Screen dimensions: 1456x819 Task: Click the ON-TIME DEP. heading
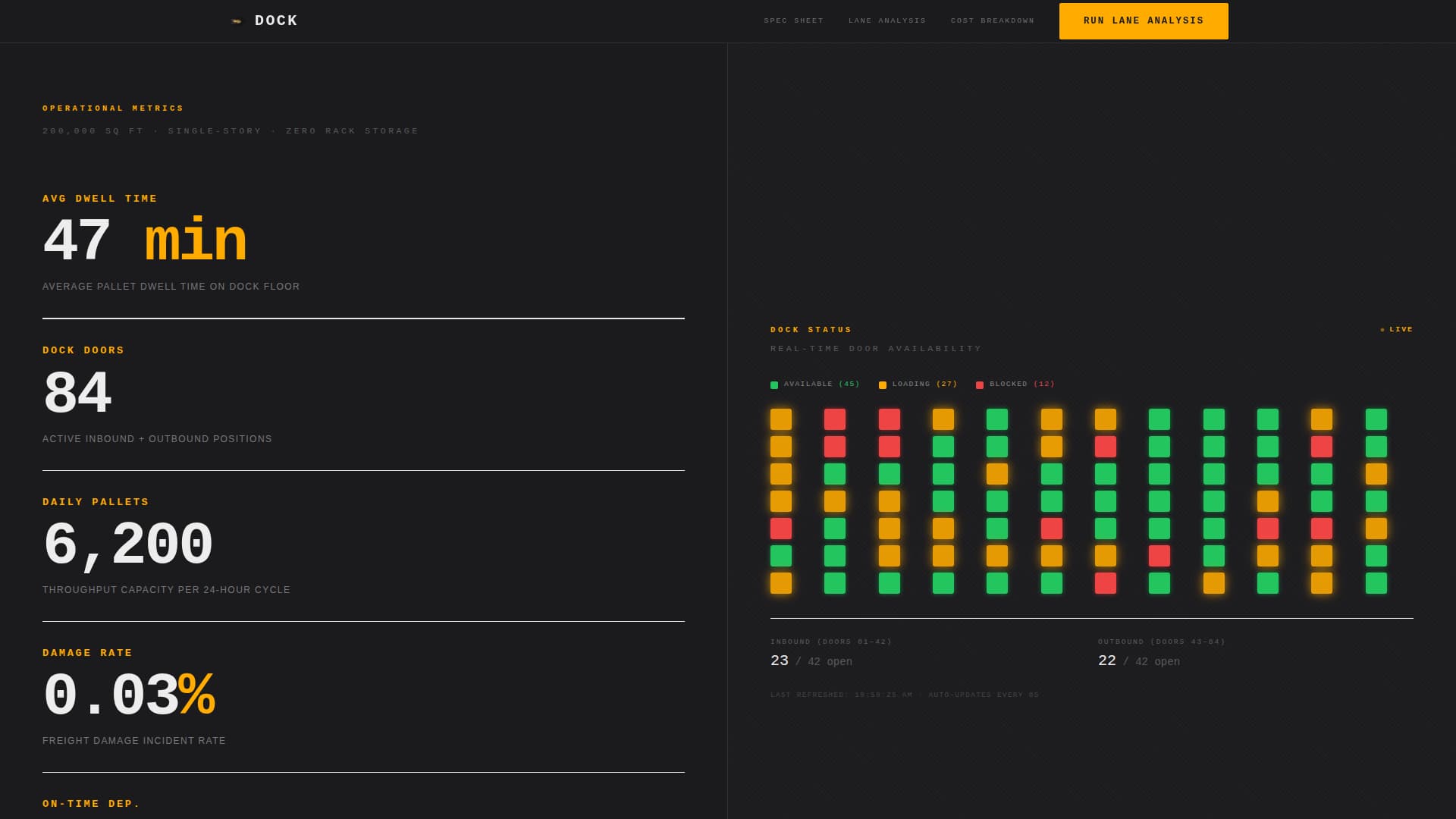tap(92, 804)
